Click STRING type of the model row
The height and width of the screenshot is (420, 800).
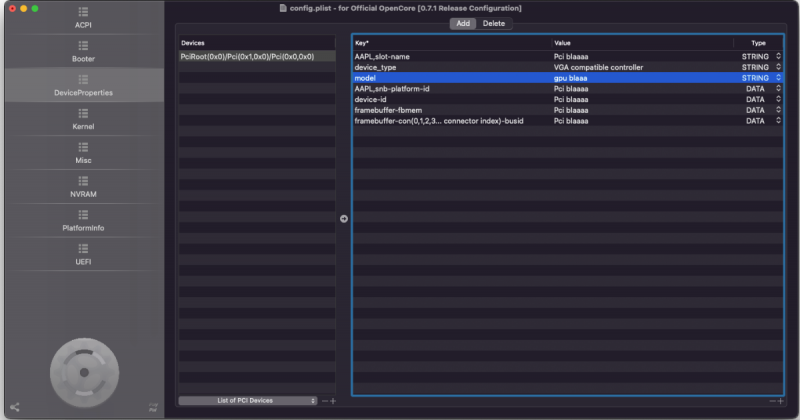point(755,78)
